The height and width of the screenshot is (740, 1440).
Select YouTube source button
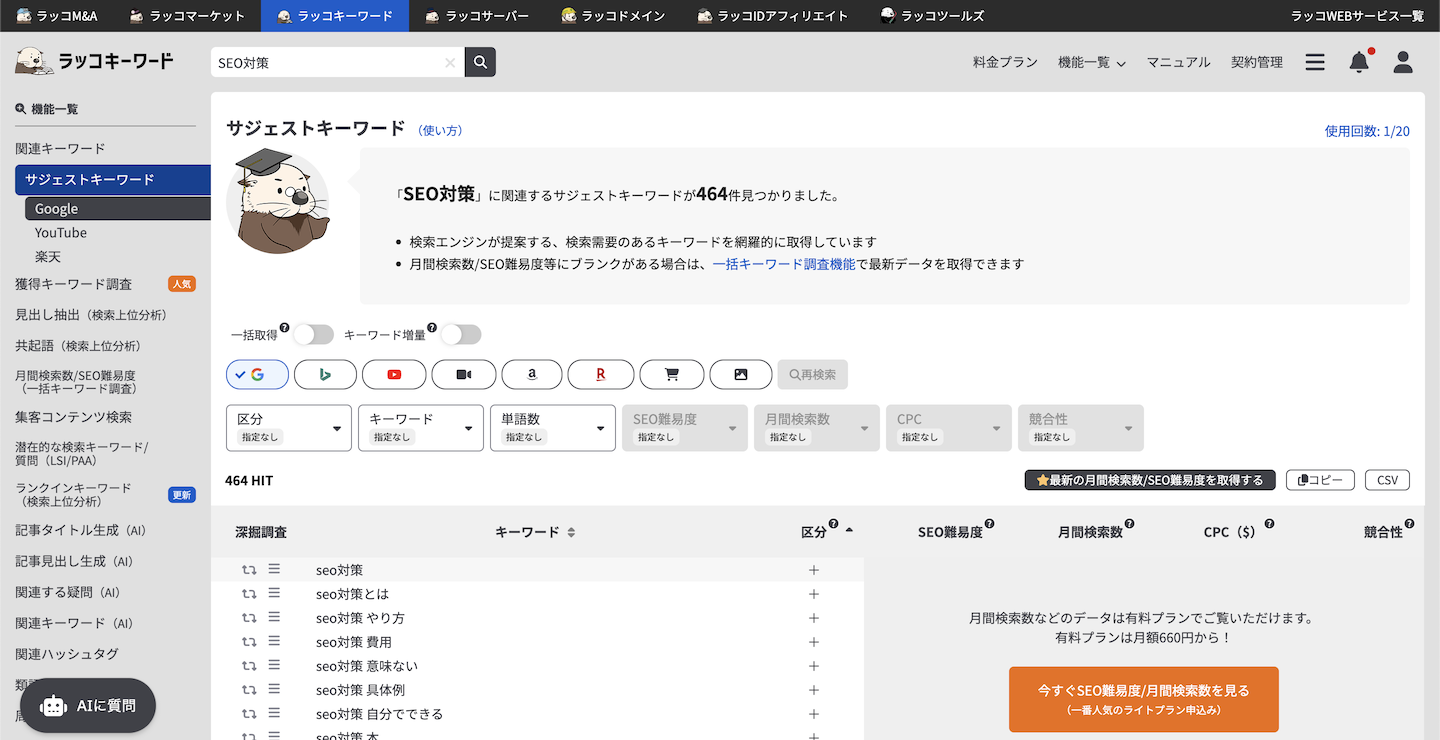pyautogui.click(x=394, y=374)
